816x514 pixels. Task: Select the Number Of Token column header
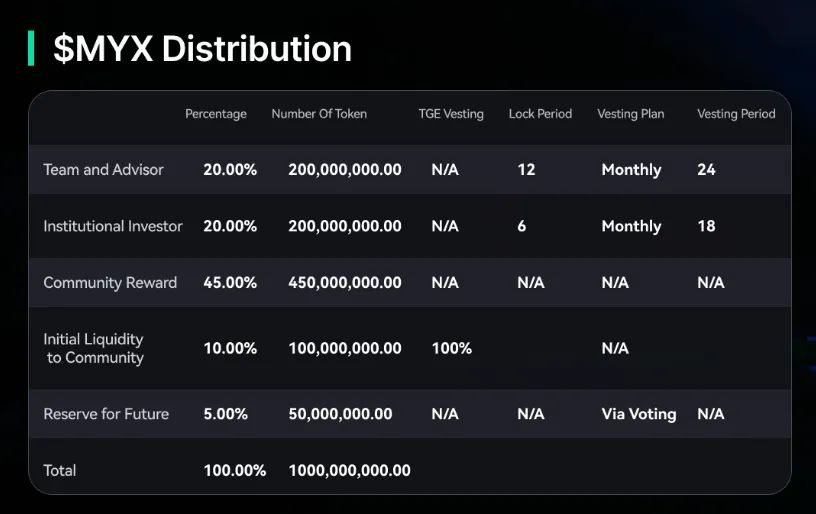pyautogui.click(x=319, y=114)
